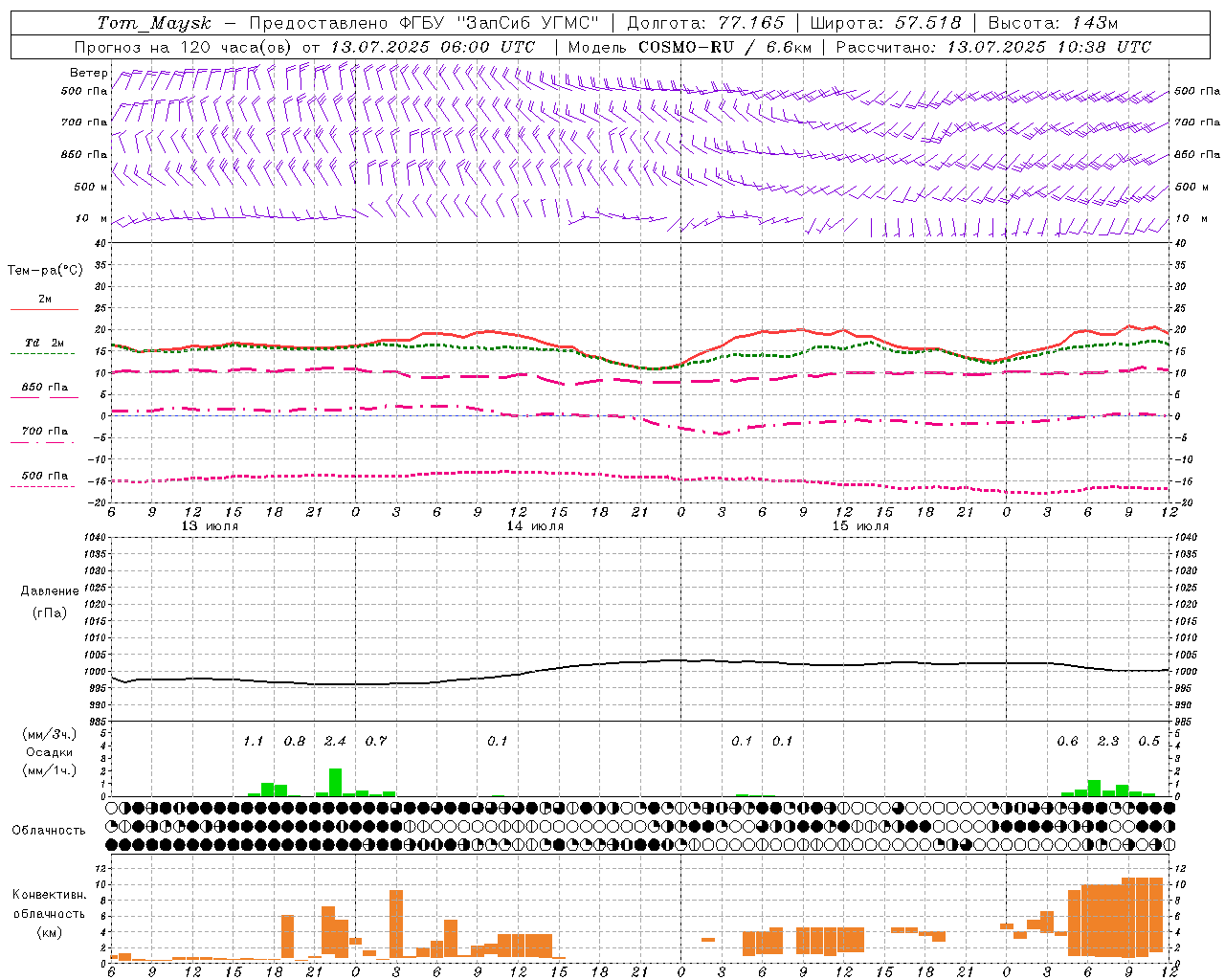Click the 15 июля date label

(x=860, y=526)
